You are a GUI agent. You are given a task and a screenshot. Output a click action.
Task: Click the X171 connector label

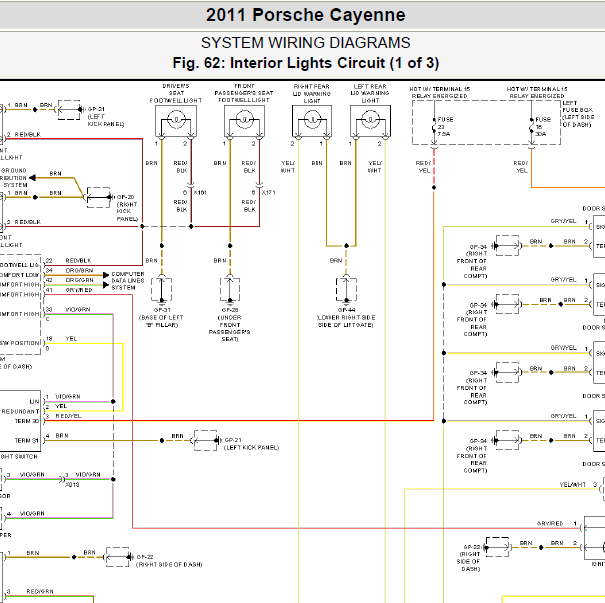tap(269, 193)
